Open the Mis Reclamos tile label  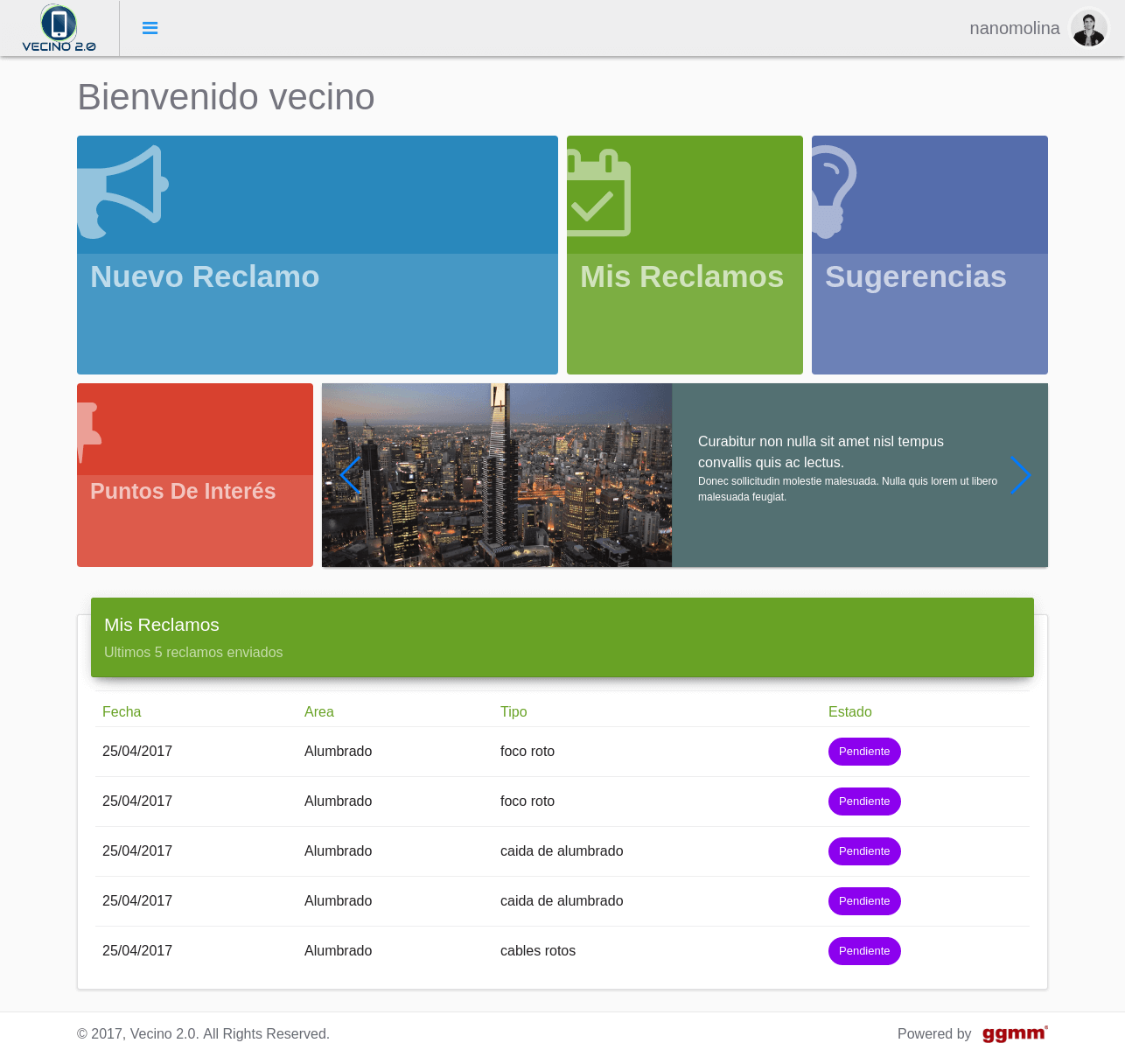pos(681,276)
